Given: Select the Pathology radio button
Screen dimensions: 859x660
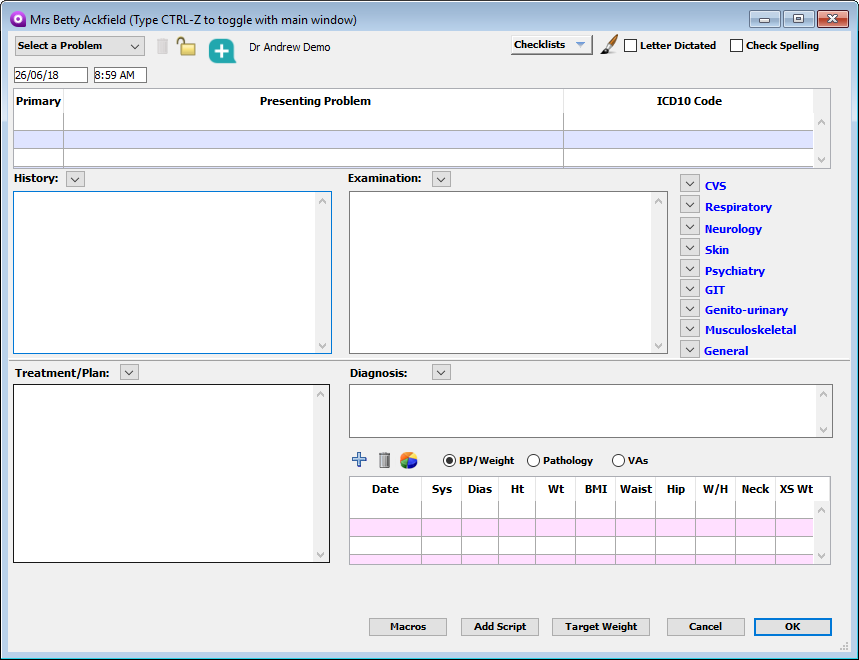Looking at the screenshot, I should point(531,461).
